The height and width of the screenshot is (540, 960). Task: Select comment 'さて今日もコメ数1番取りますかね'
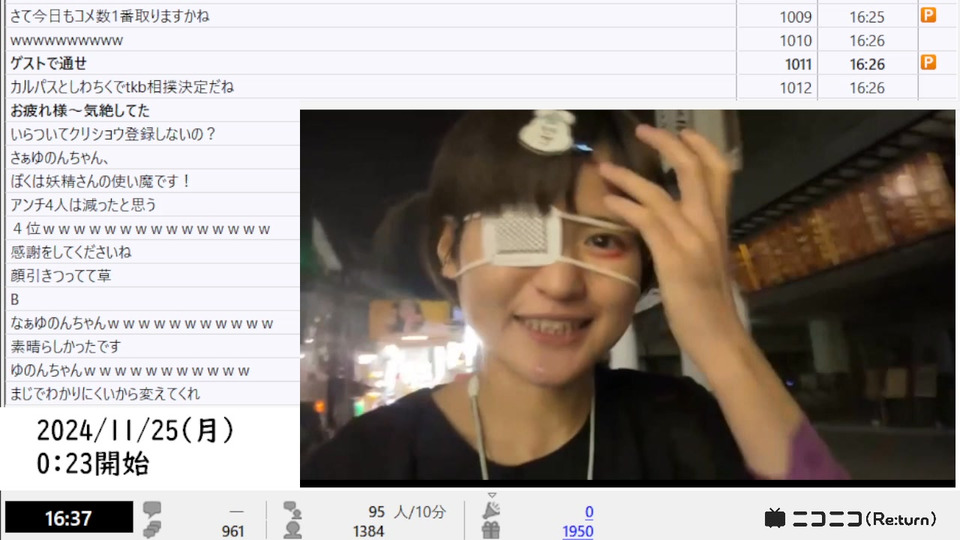110,16
